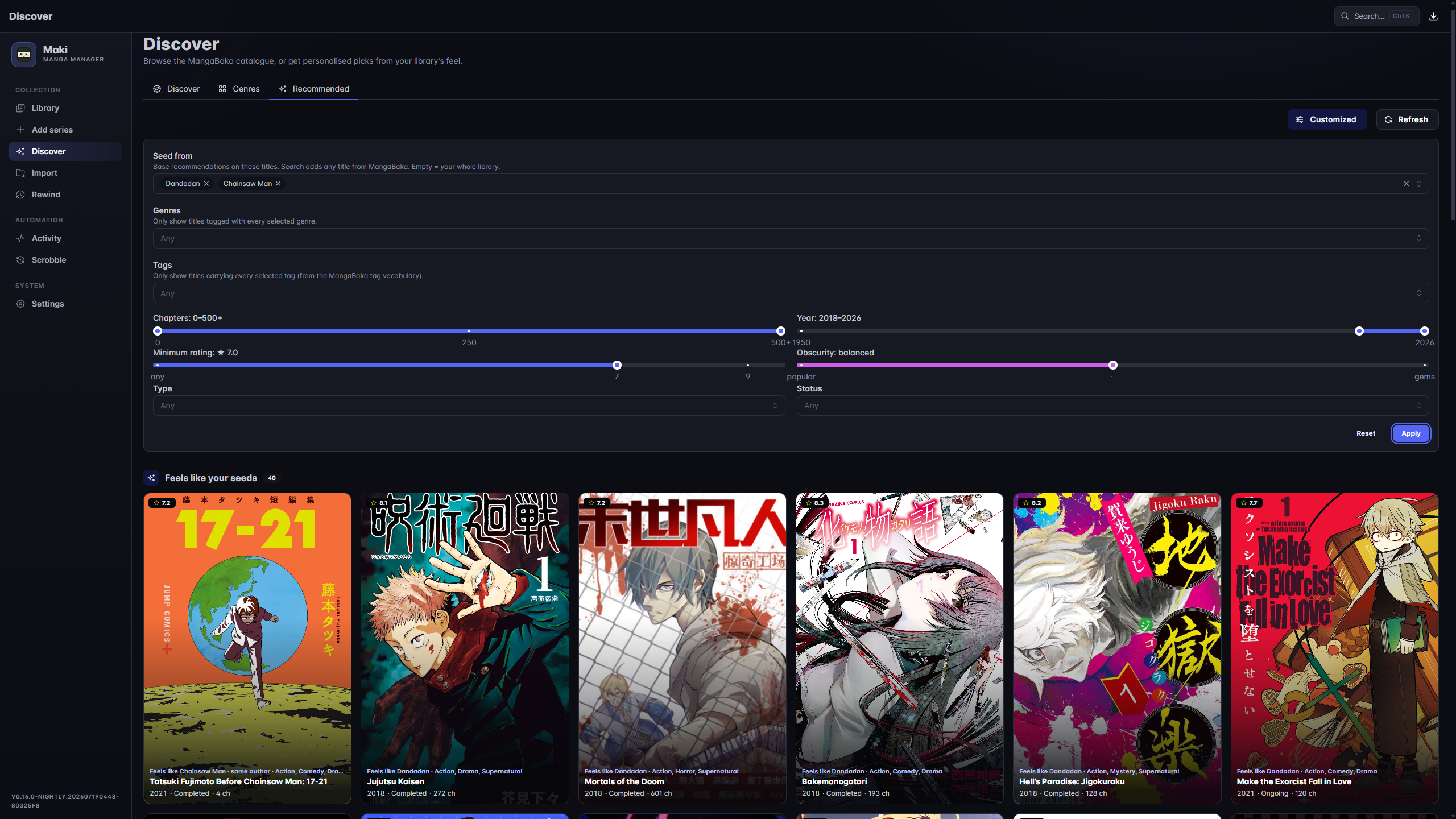Select the Recommended tab
The image size is (1456, 819).
[x=314, y=89]
